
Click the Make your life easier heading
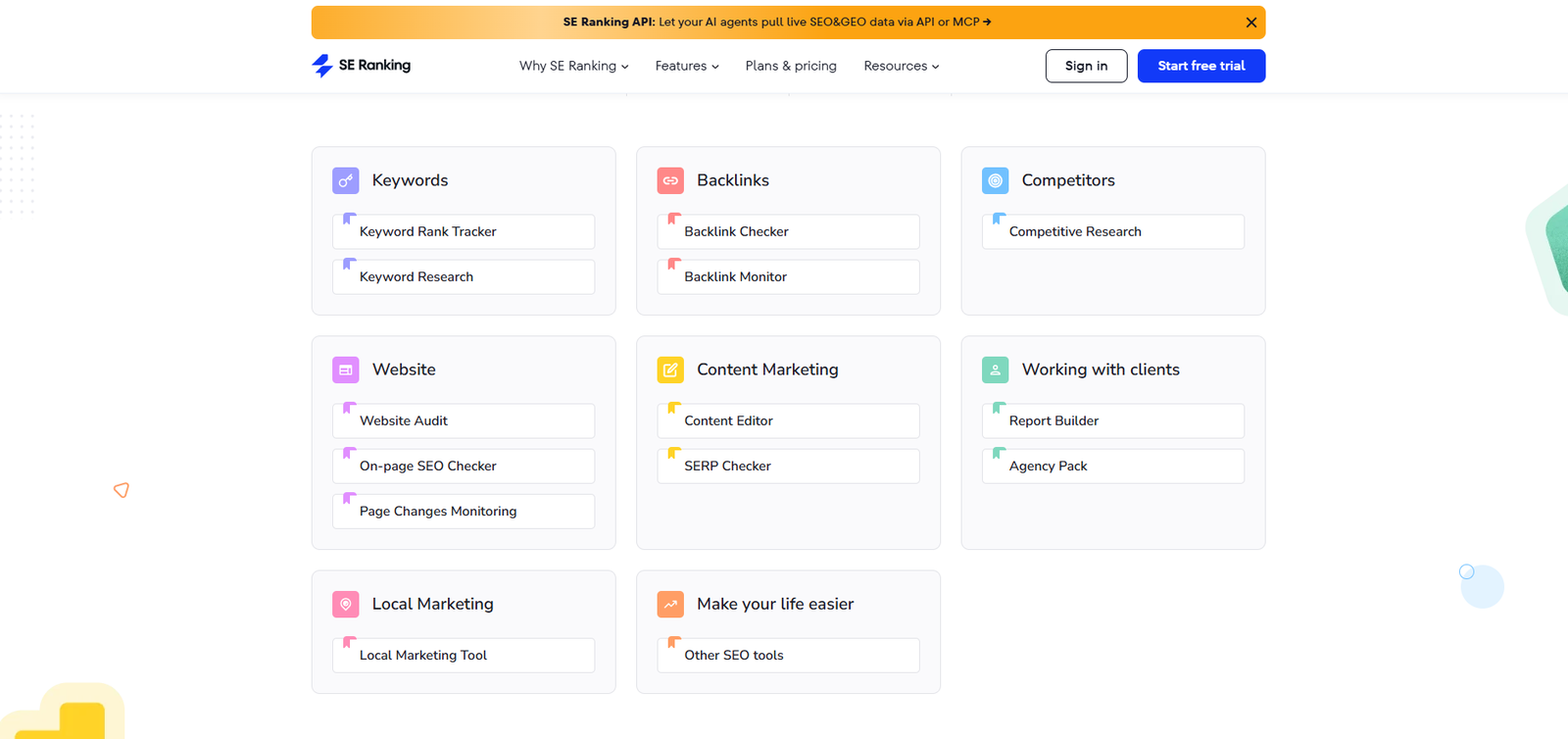(775, 604)
